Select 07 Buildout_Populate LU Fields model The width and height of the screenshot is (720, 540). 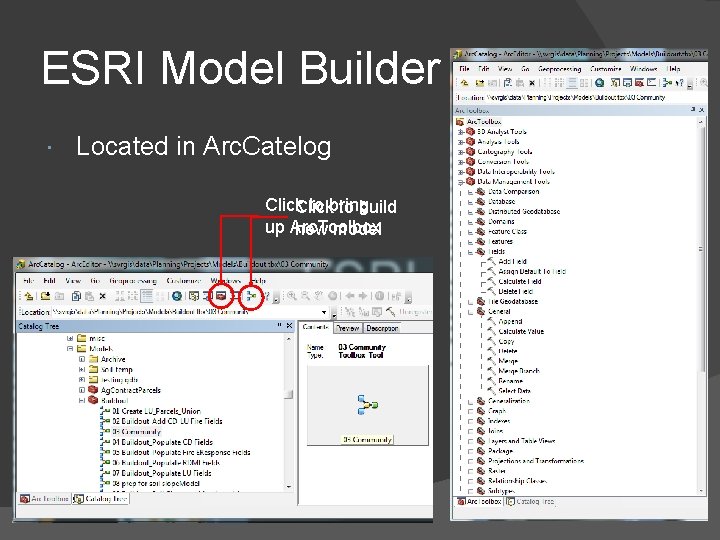[x=162, y=473]
